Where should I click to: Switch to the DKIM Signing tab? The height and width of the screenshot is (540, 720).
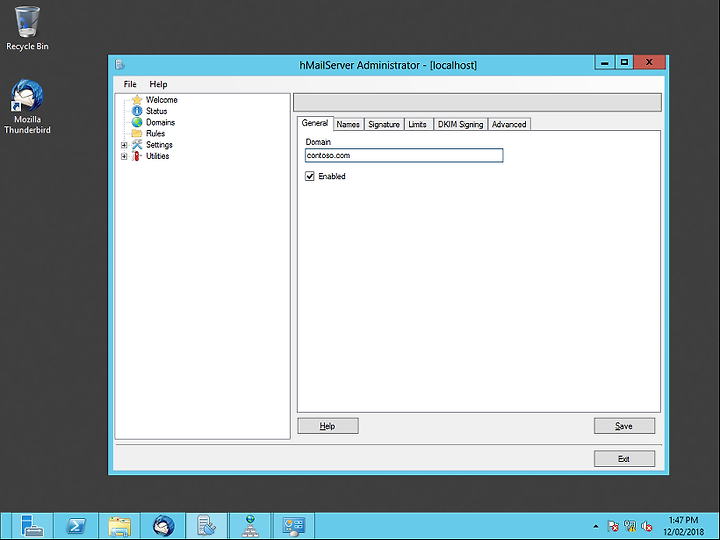(x=460, y=124)
